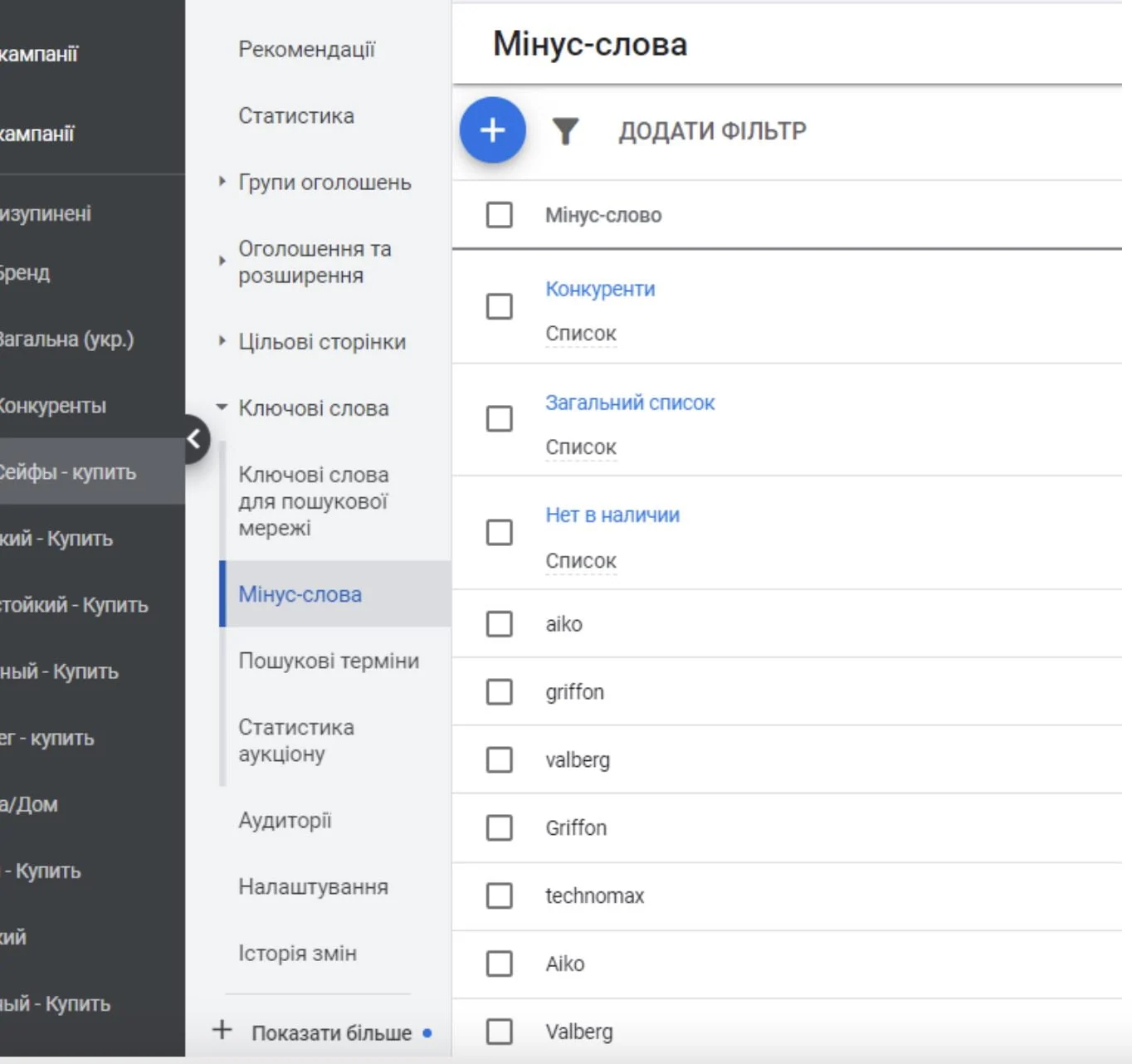Collapse Ключові слова section arrow
Viewport: 1132px width, 1064px height.
click(222, 407)
